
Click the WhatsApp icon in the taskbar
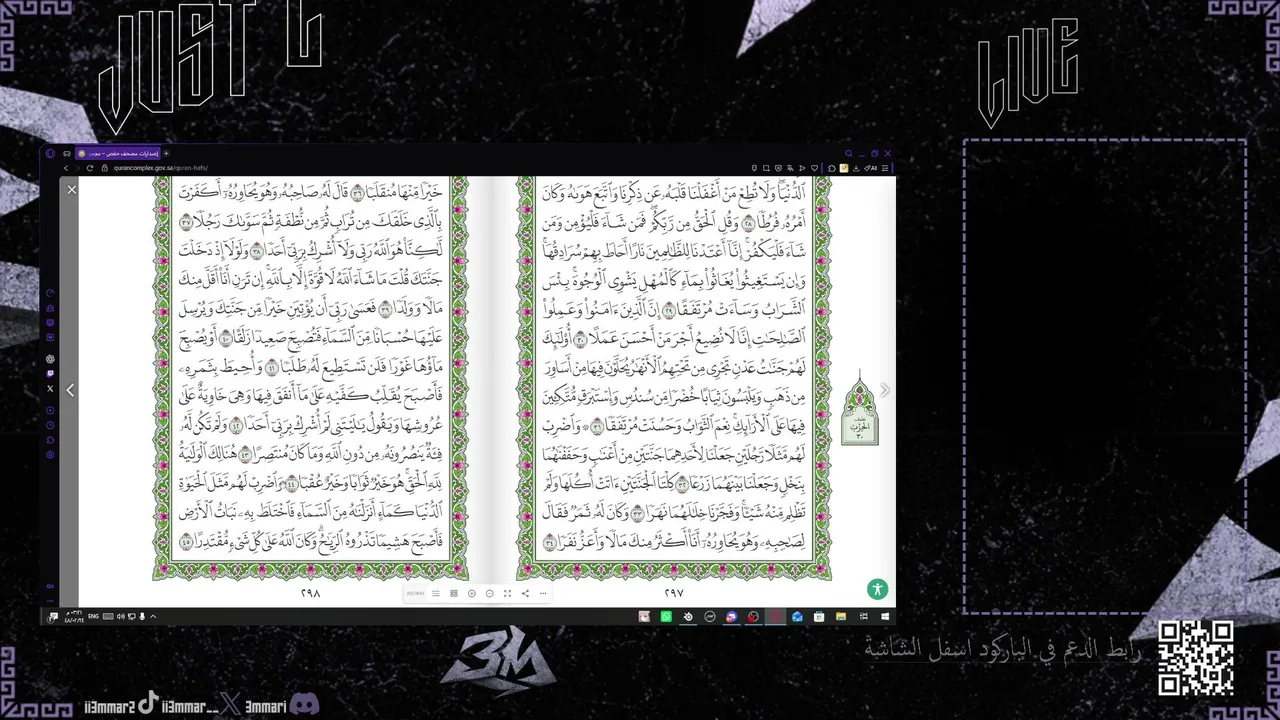[x=666, y=617]
